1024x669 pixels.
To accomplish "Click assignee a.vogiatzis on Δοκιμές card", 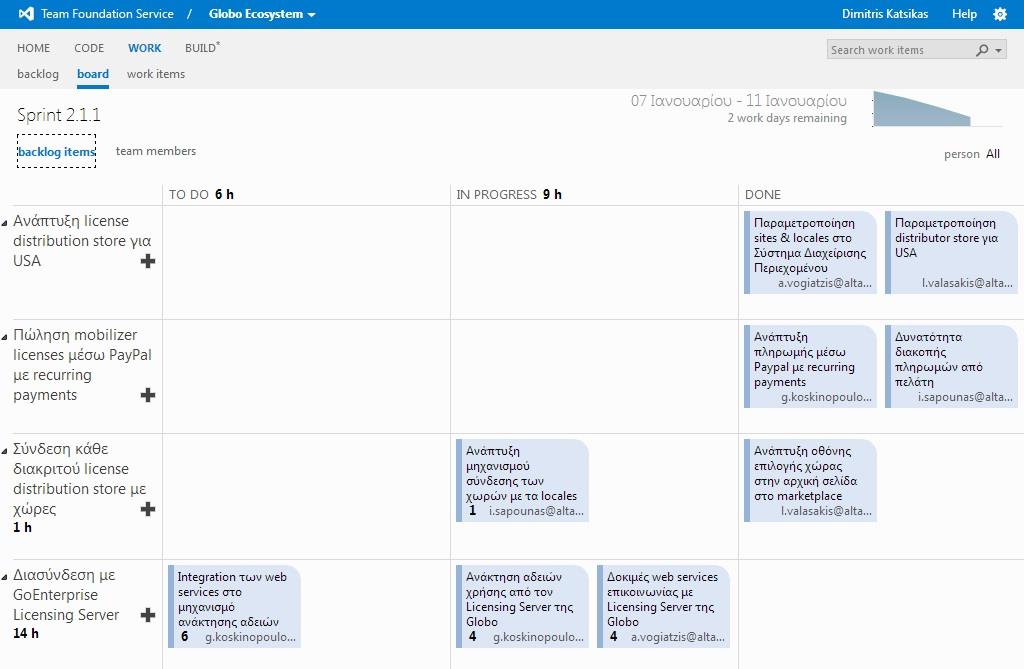I will tap(677, 637).
